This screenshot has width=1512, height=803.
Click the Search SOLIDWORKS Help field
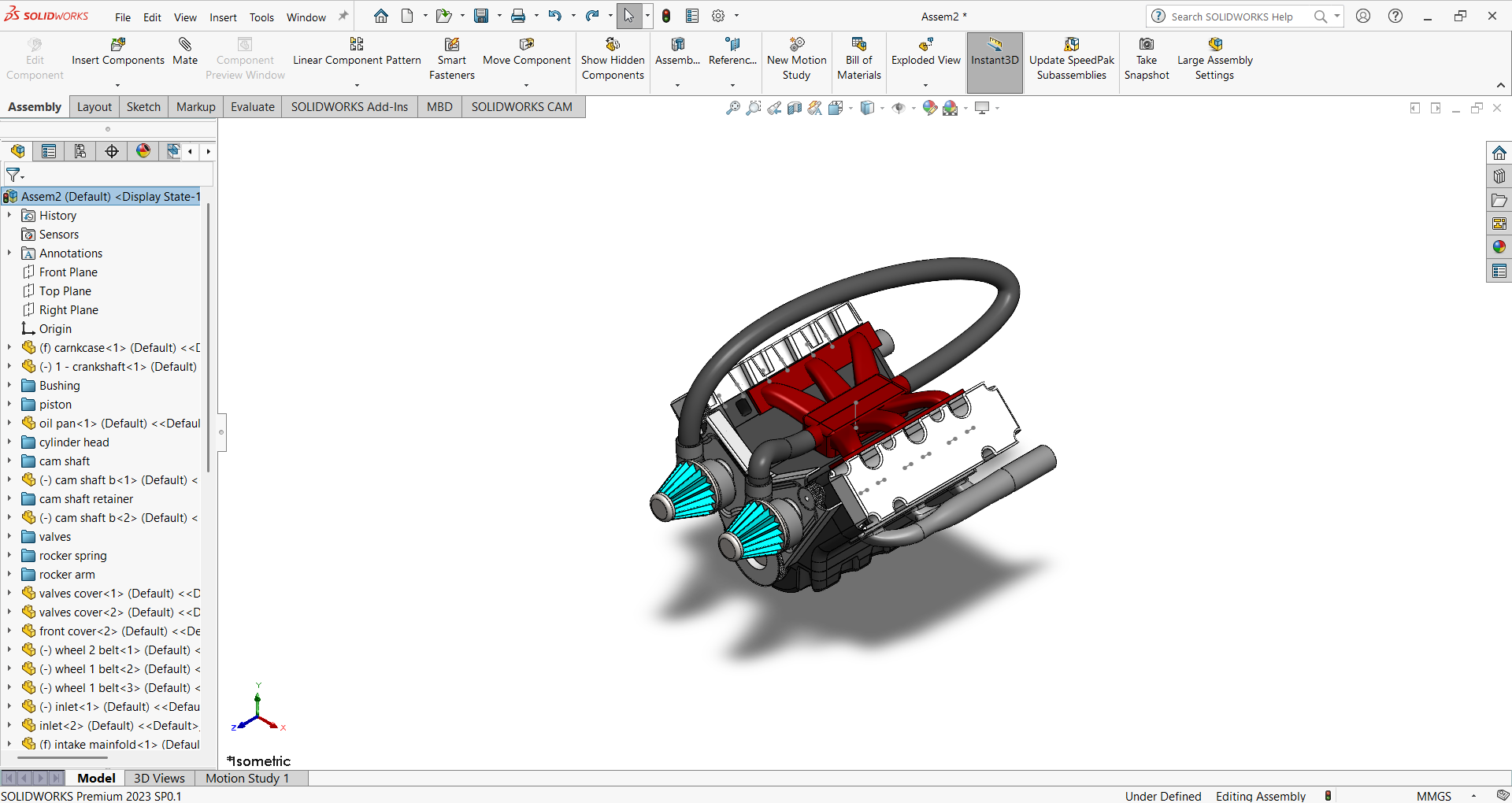(1232, 17)
